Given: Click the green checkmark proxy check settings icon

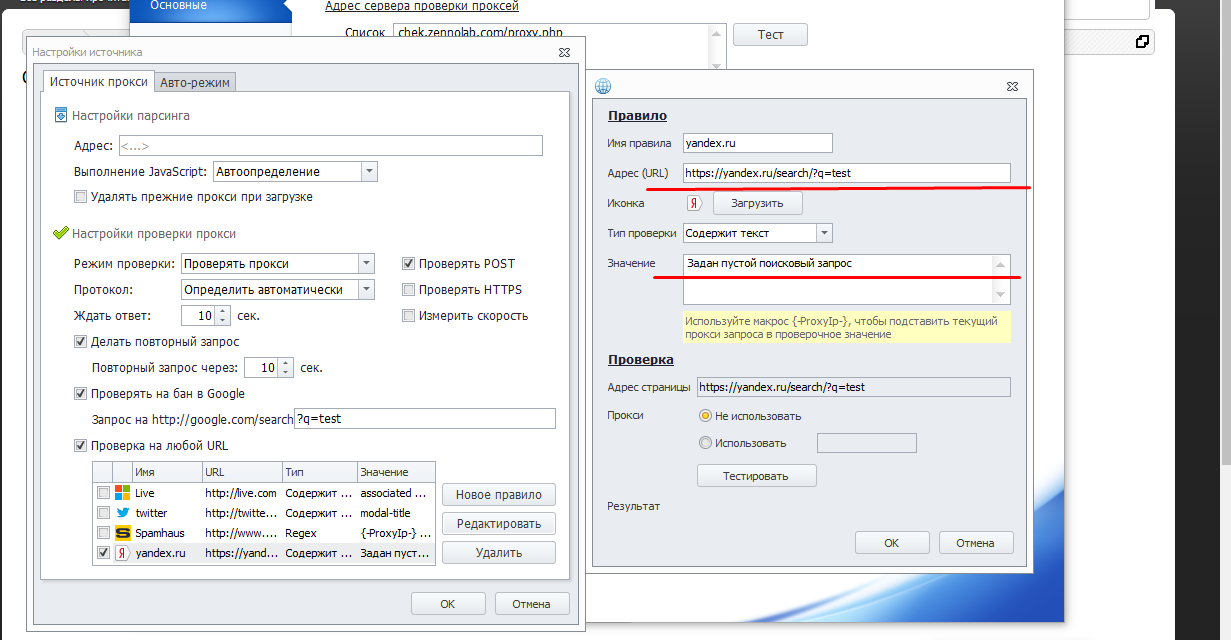Looking at the screenshot, I should point(61,233).
